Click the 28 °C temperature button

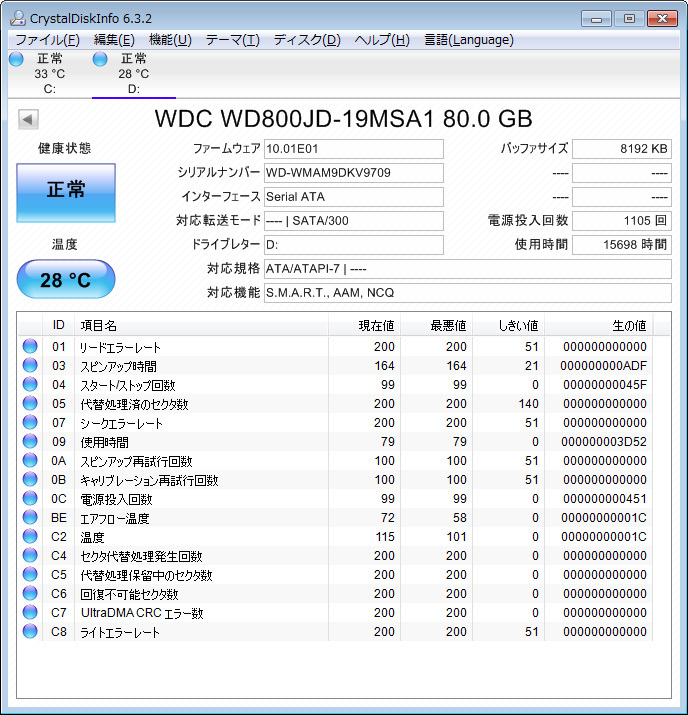pos(66,279)
